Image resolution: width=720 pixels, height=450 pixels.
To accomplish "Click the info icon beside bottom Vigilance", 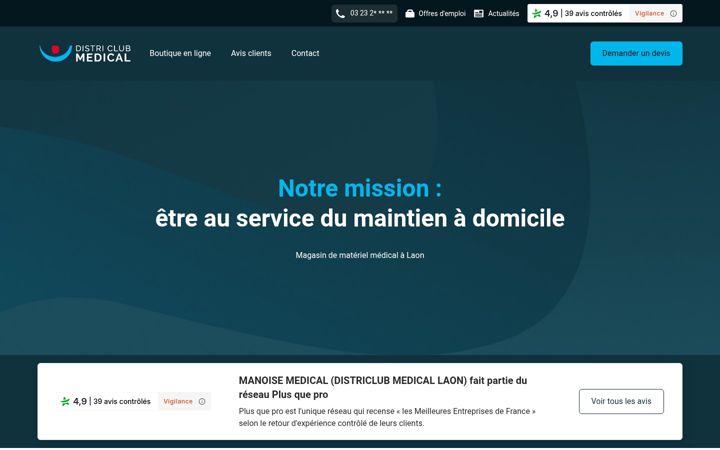I will 202,402.
